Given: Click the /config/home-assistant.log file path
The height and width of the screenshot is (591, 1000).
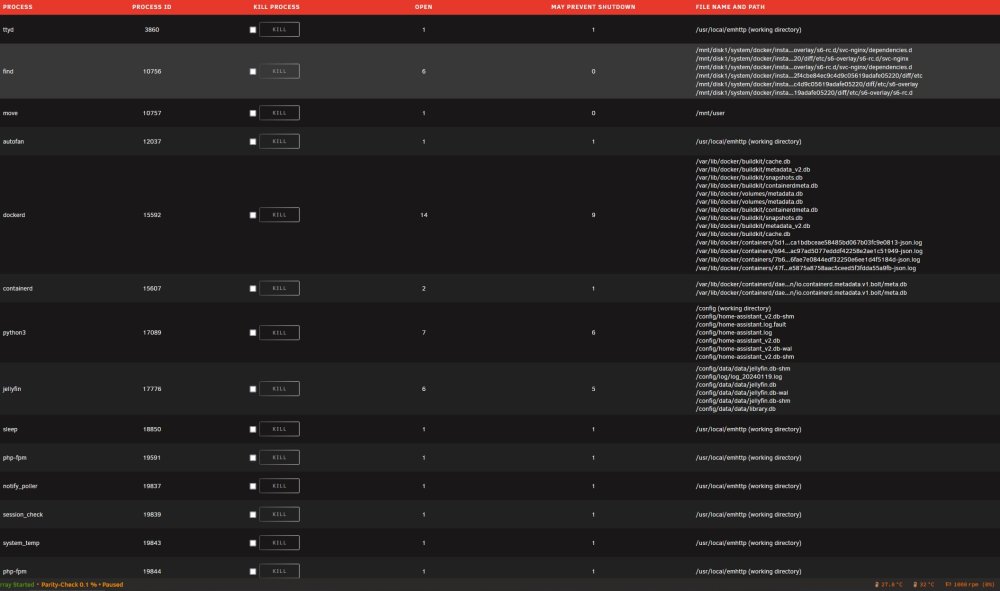Looking at the screenshot, I should pos(733,332).
